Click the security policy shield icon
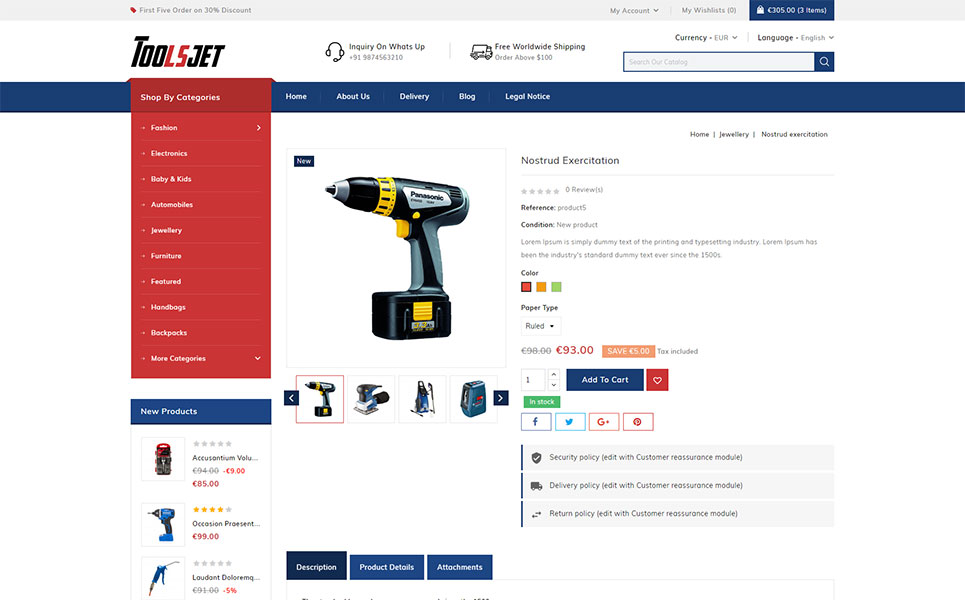This screenshot has height=600, width=965. [x=537, y=458]
